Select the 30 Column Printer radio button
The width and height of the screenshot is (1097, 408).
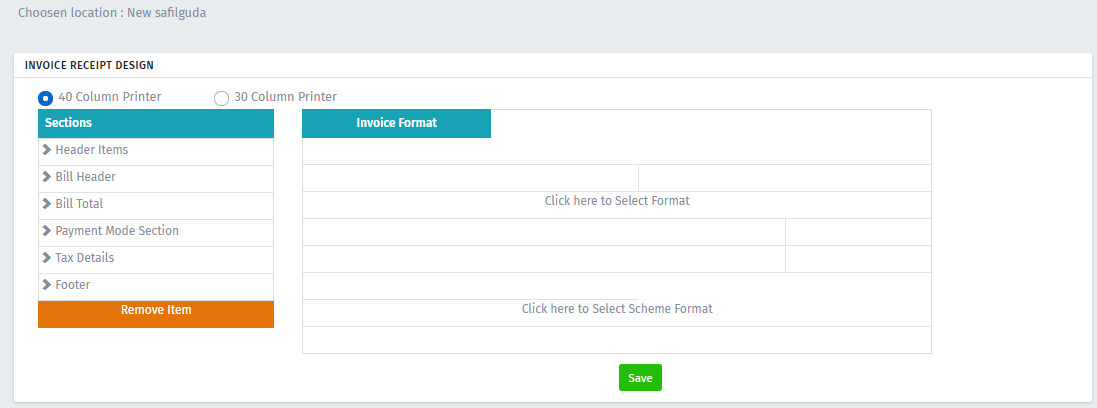[221, 98]
